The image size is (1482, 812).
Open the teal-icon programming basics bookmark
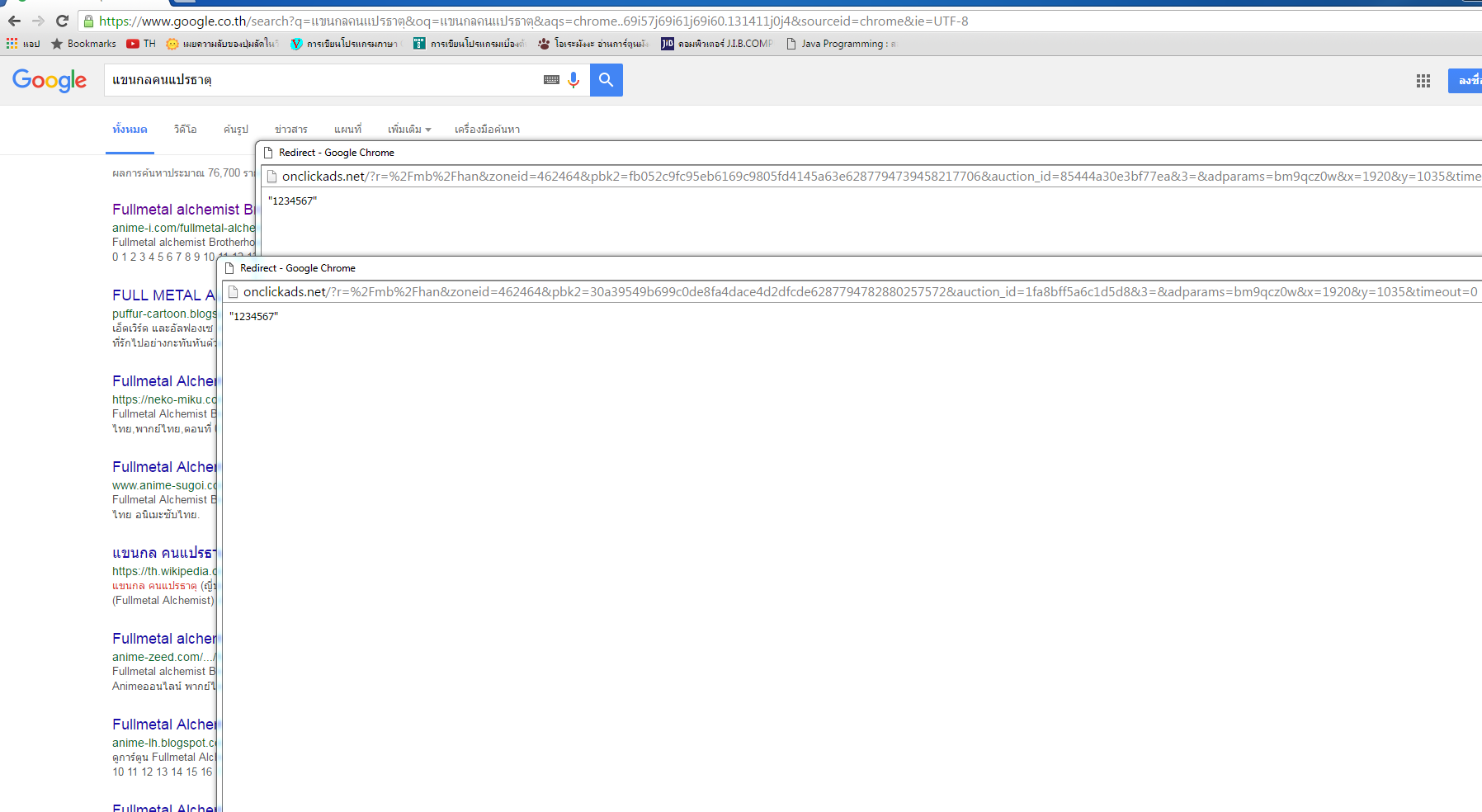(470, 44)
